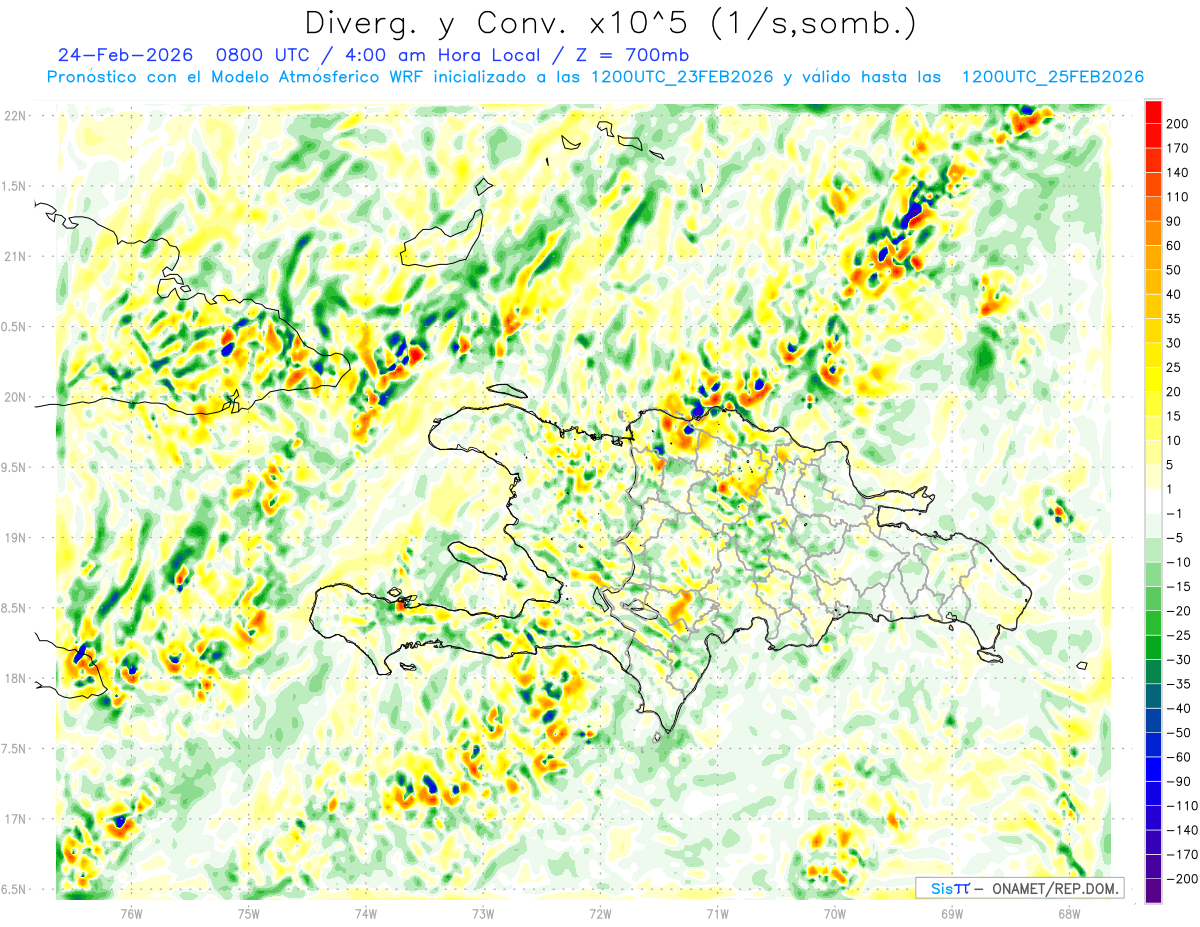This screenshot has height=927, width=1200.
Task: Click the '-140' legend value
Action: click(x=1181, y=830)
